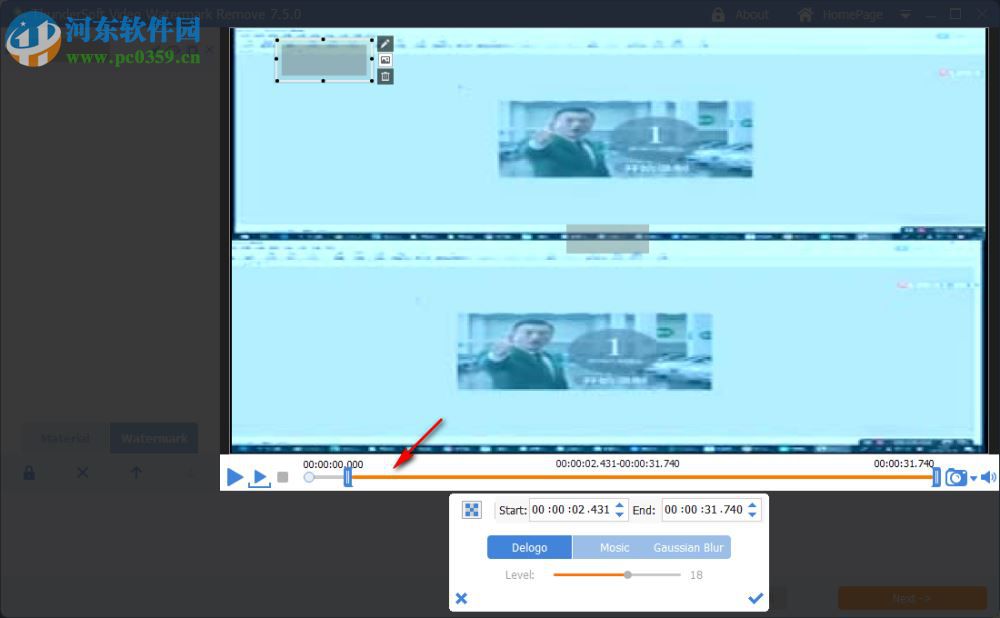Click the Level intensity slider
1000x618 pixels.
(628, 575)
